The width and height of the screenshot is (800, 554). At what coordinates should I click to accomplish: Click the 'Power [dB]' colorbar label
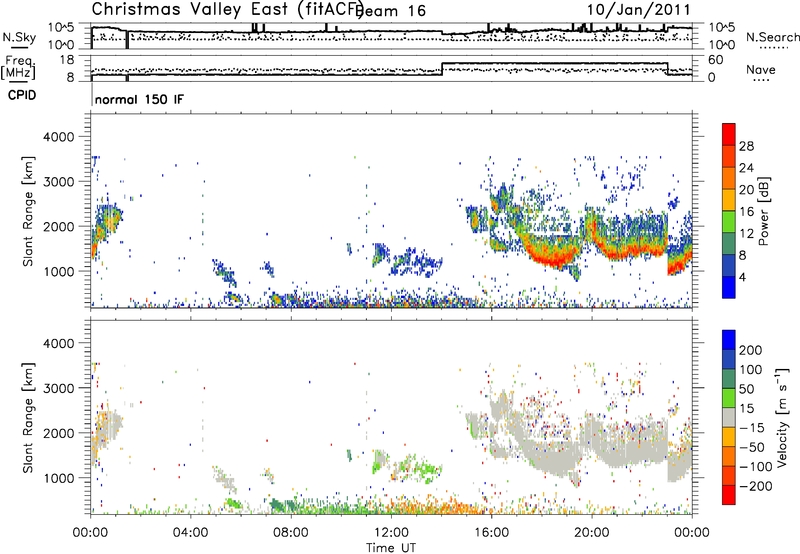pos(764,211)
